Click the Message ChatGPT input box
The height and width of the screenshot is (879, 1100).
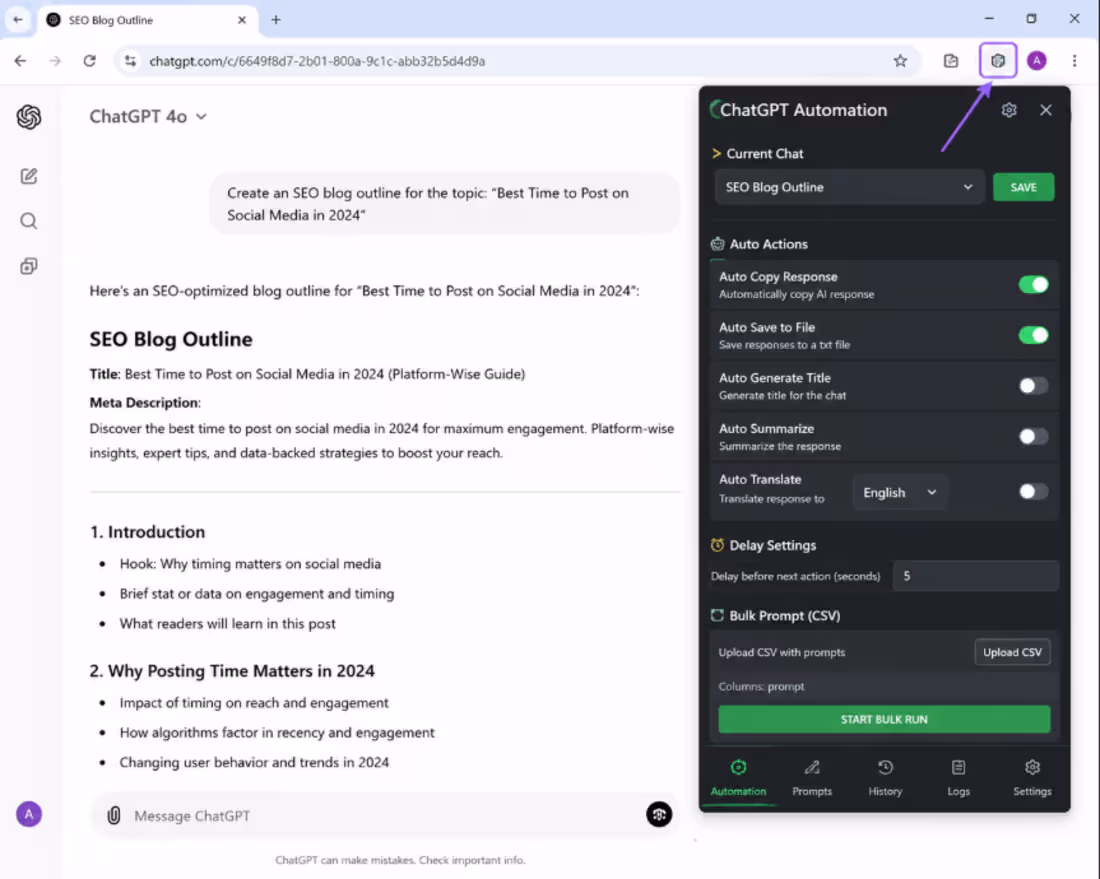(384, 815)
